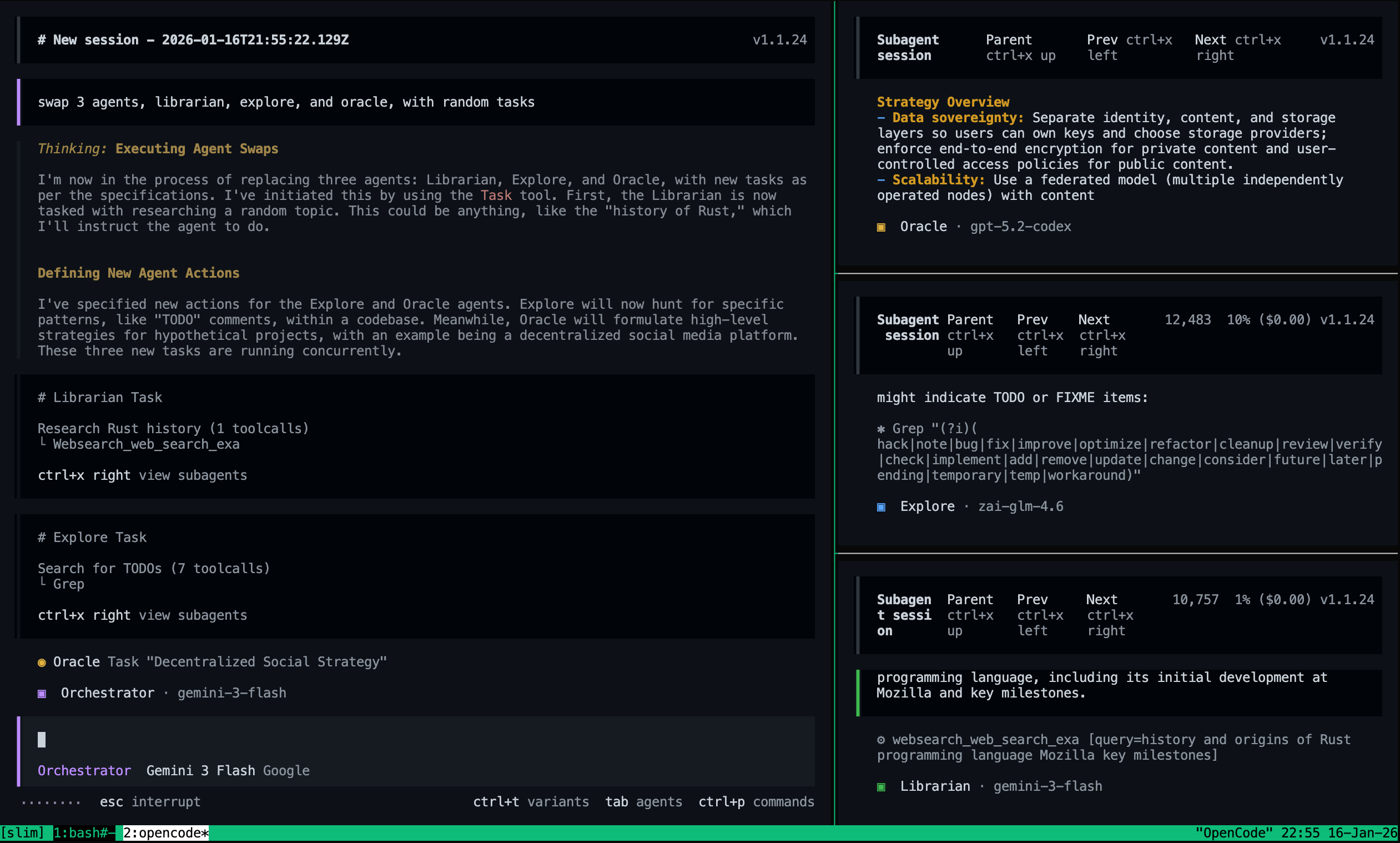Select the 2:opencode tmux window tab
The image size is (1400, 843).
166,833
